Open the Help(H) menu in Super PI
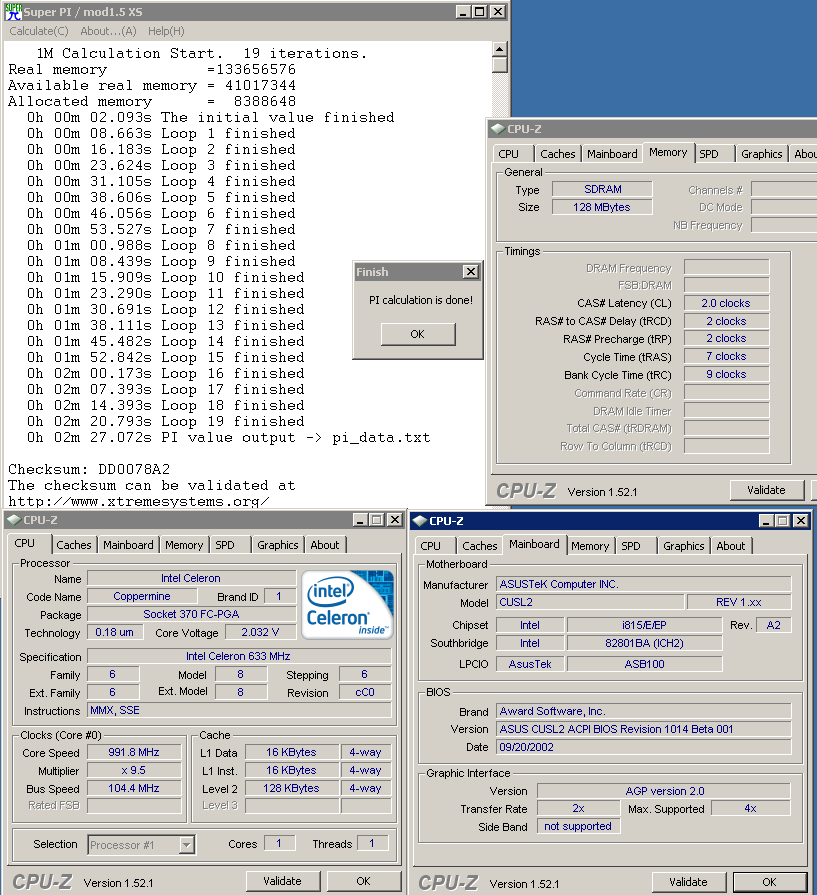The width and height of the screenshot is (817, 895). coord(166,31)
